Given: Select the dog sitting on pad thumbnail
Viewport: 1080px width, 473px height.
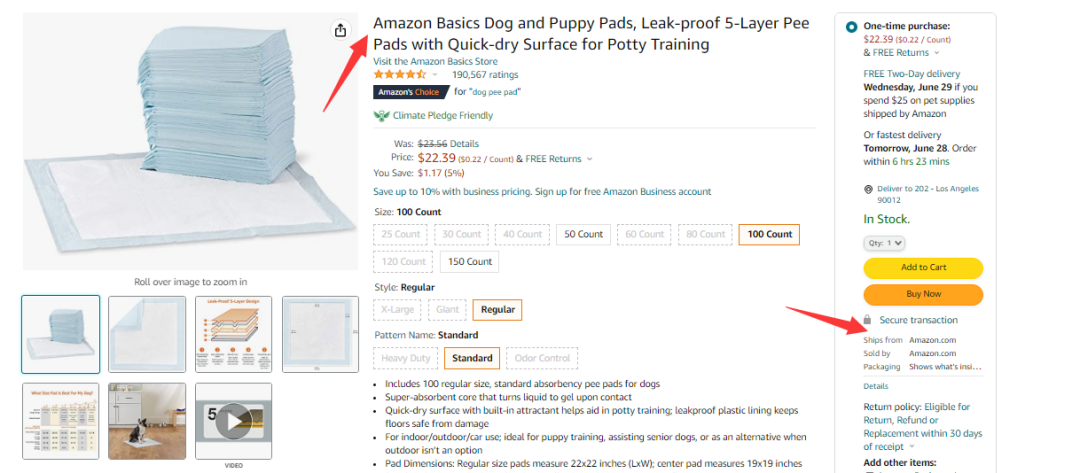Looking at the screenshot, I should (x=146, y=421).
